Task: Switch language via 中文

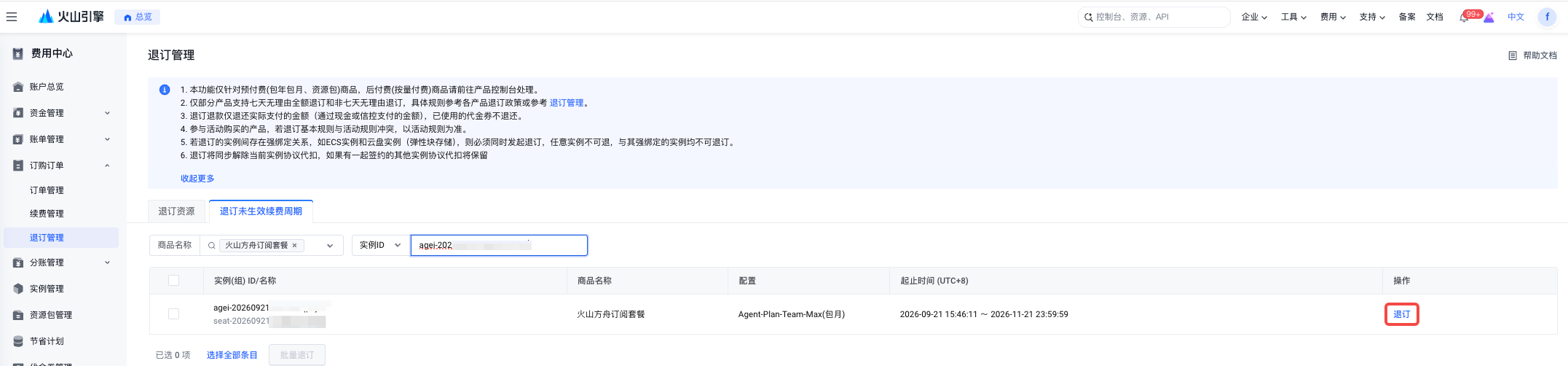Action: (x=1516, y=17)
